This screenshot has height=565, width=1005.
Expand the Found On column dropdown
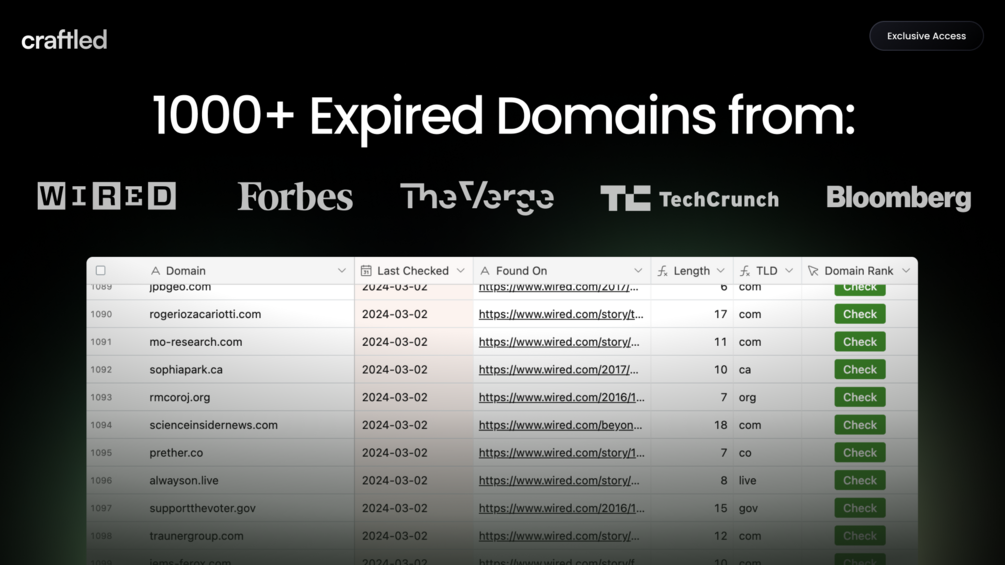[638, 271]
